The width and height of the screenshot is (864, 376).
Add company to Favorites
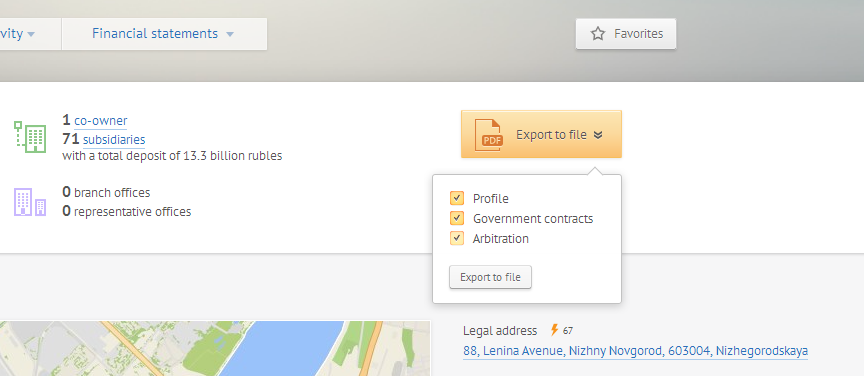[x=626, y=34]
